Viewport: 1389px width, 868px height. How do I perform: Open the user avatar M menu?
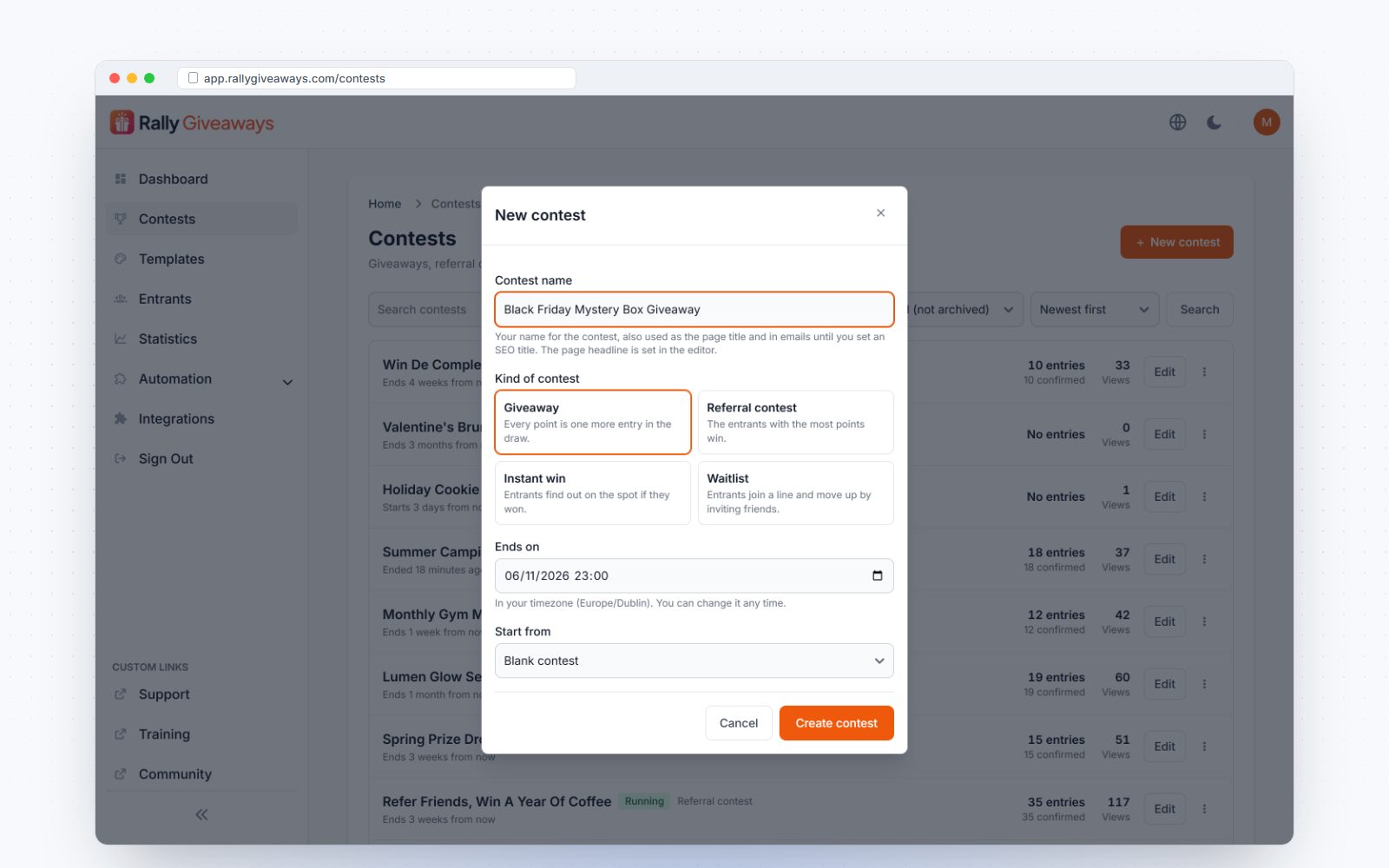(x=1266, y=122)
